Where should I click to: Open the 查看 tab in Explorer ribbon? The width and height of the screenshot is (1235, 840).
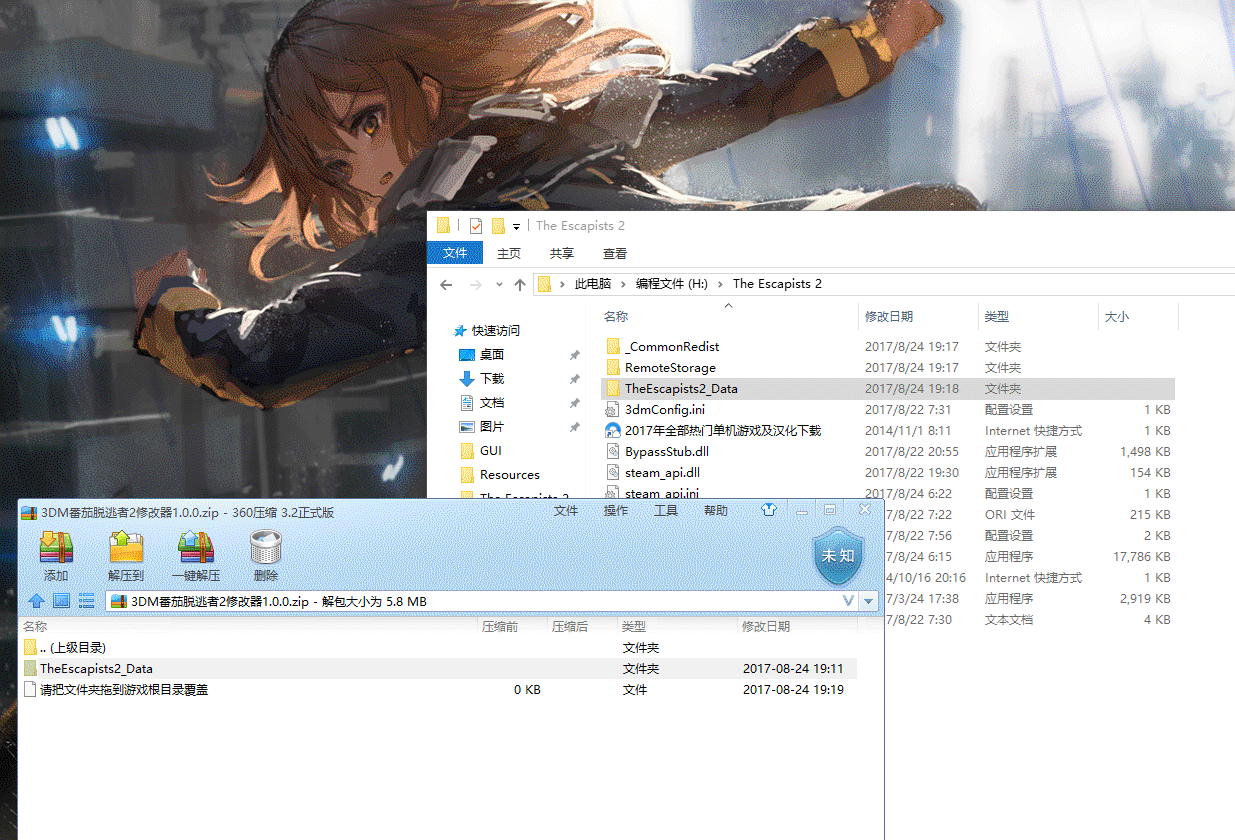point(615,253)
